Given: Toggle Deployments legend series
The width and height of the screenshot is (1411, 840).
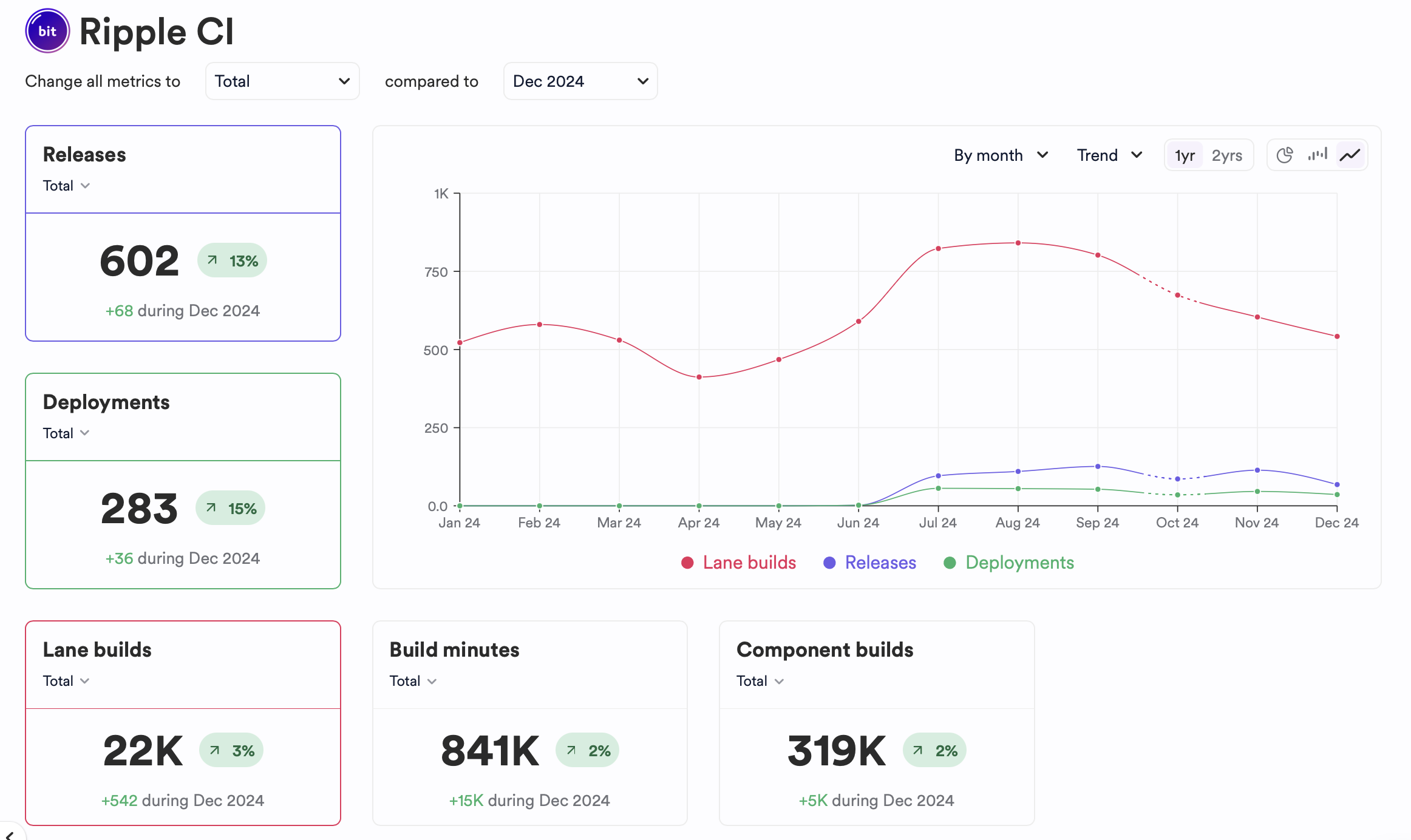Looking at the screenshot, I should pyautogui.click(x=1008, y=563).
